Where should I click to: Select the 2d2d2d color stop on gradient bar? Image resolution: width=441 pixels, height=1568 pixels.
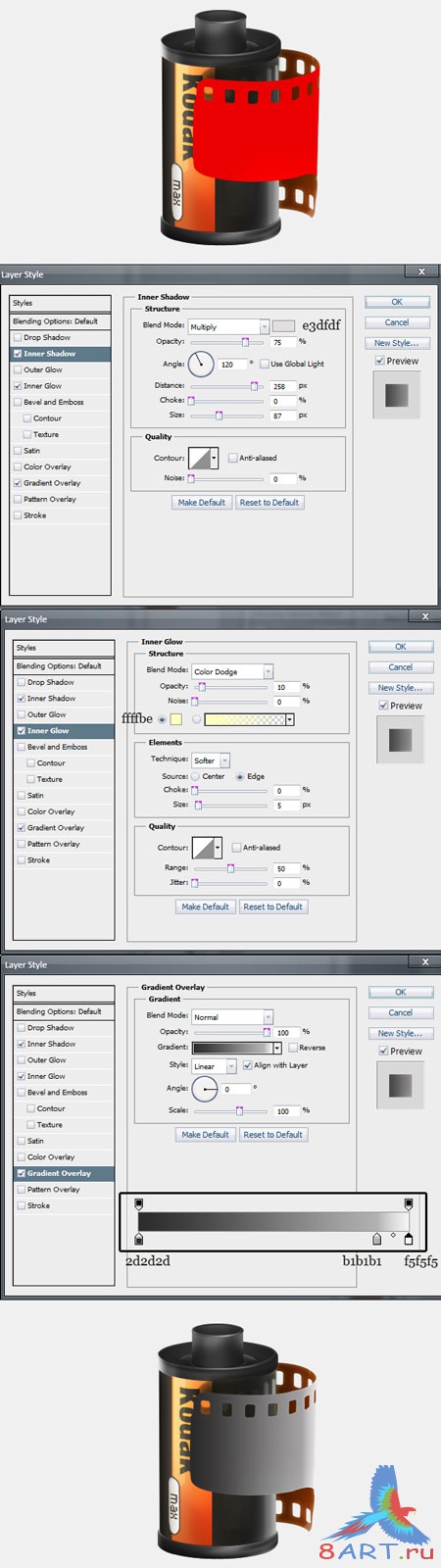tap(138, 1240)
